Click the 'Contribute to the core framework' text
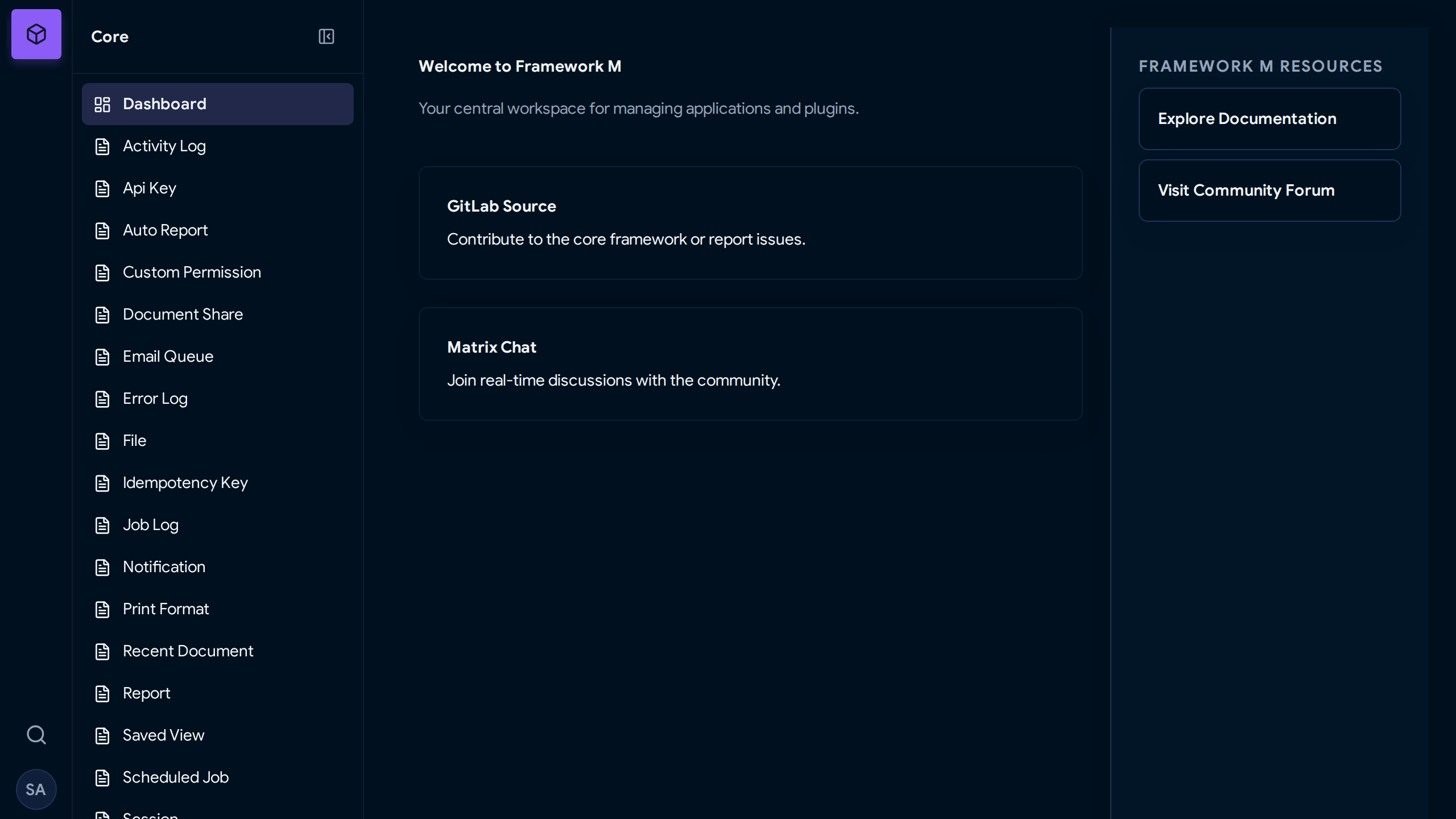Screen dimensions: 1456x819 [x=626, y=239]
